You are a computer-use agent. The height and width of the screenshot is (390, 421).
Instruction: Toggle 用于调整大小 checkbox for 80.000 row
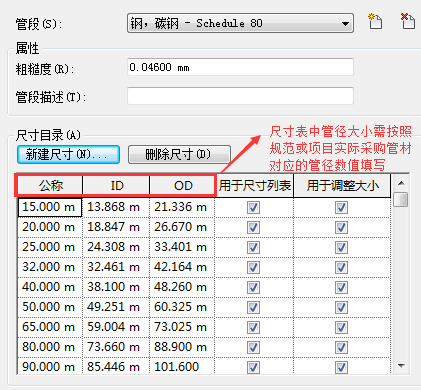(x=341, y=347)
